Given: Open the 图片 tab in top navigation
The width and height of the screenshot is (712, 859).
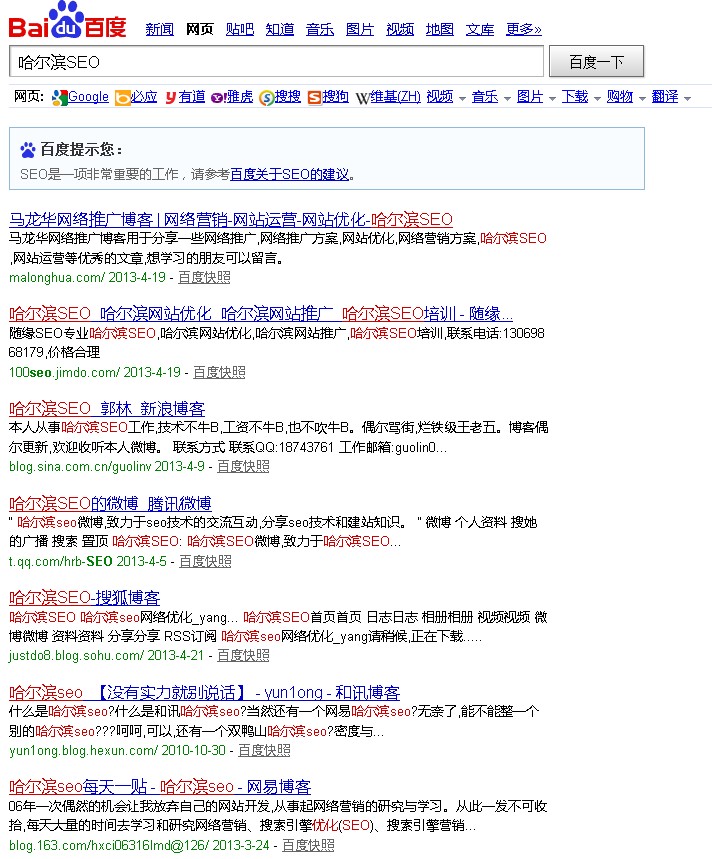Looking at the screenshot, I should point(360,29).
